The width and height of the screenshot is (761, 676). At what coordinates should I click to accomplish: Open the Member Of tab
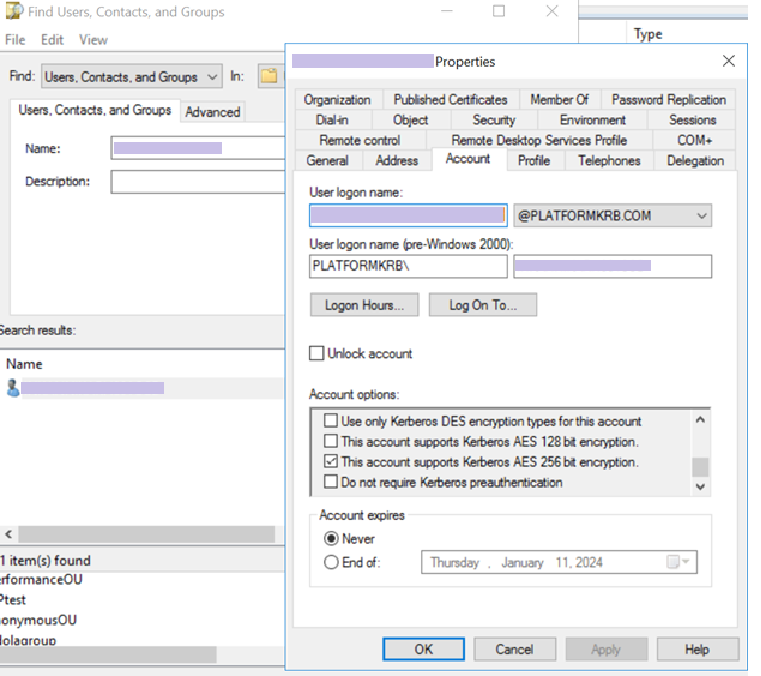click(x=560, y=99)
